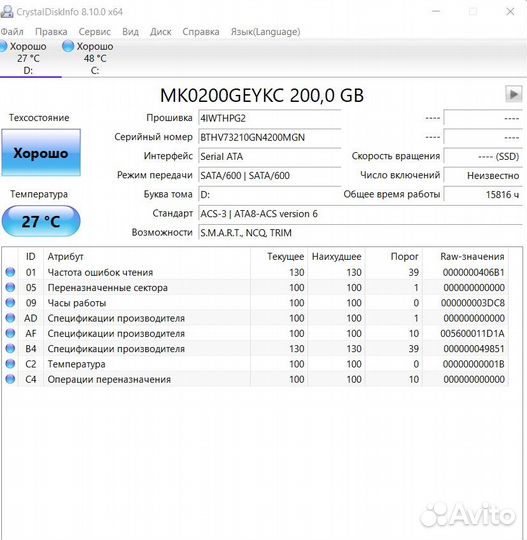Click the status orb for attribute AD
Image resolution: width=527 pixels, height=540 pixels.
[10, 318]
